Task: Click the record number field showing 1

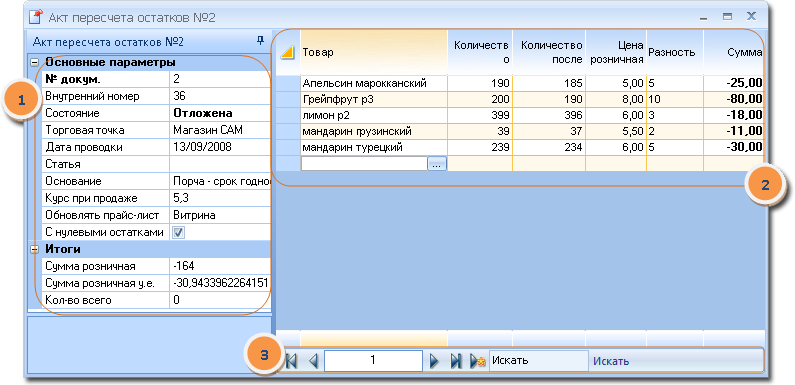Action: [373, 361]
